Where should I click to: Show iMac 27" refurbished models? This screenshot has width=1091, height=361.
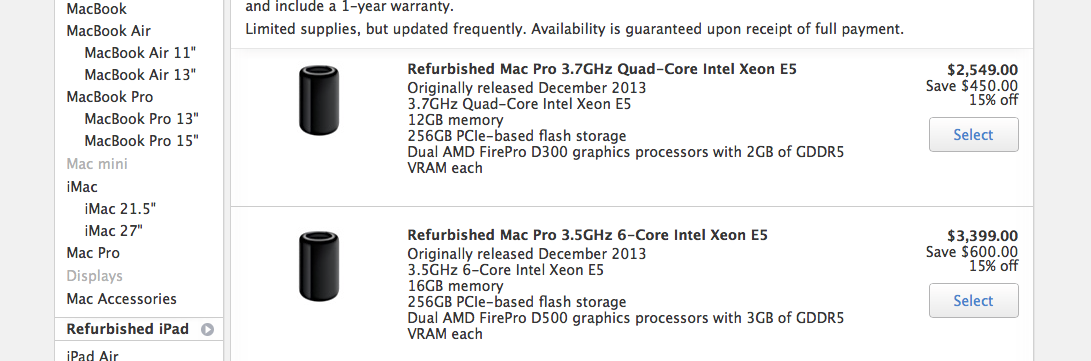[x=113, y=231]
